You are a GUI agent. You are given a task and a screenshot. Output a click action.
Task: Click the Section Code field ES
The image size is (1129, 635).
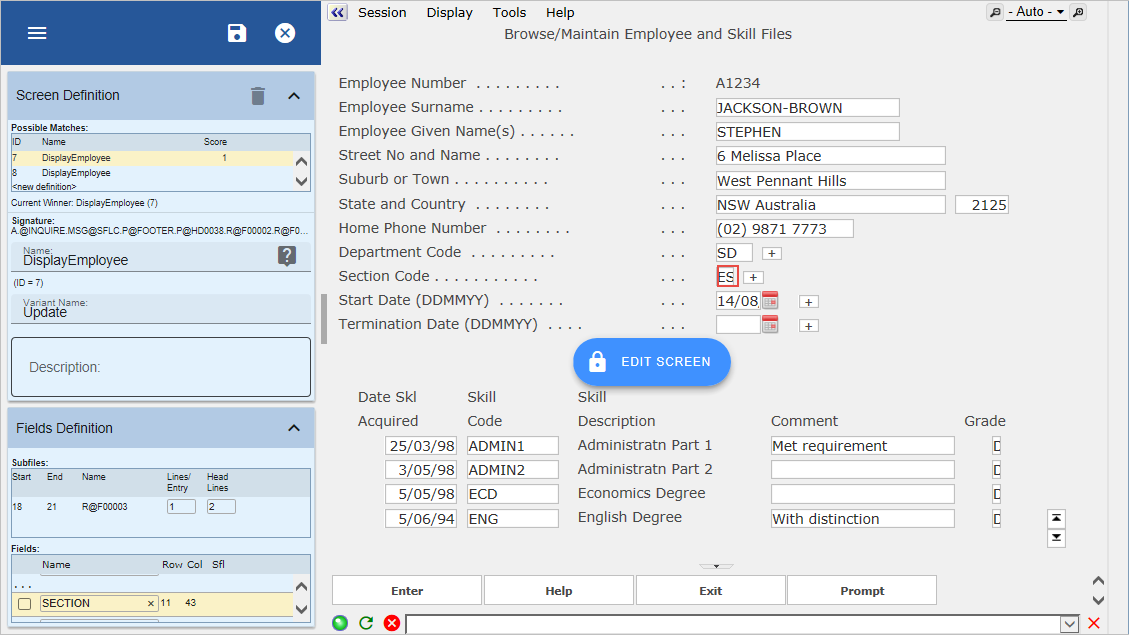tap(727, 277)
